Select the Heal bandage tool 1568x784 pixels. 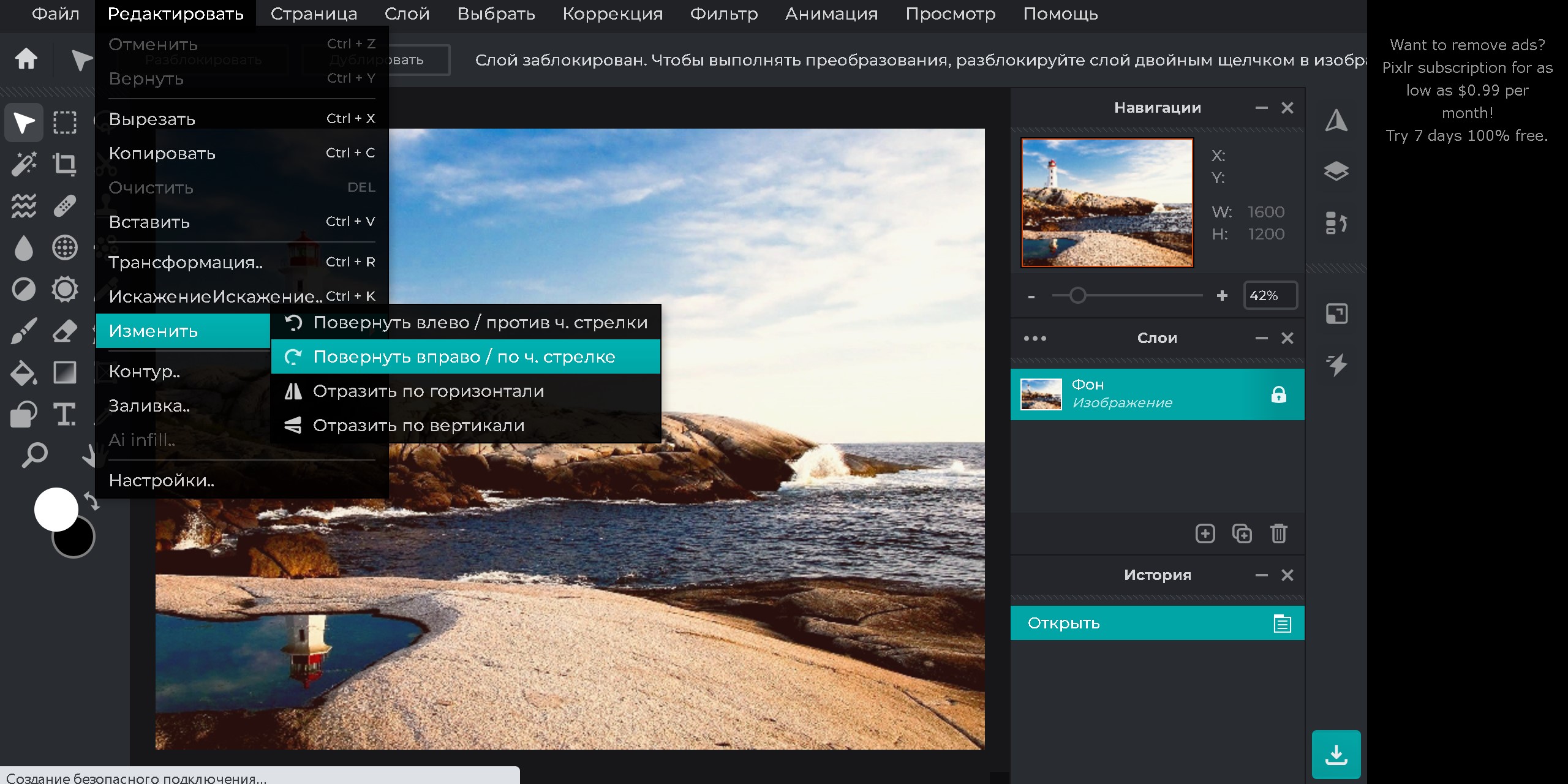point(65,206)
